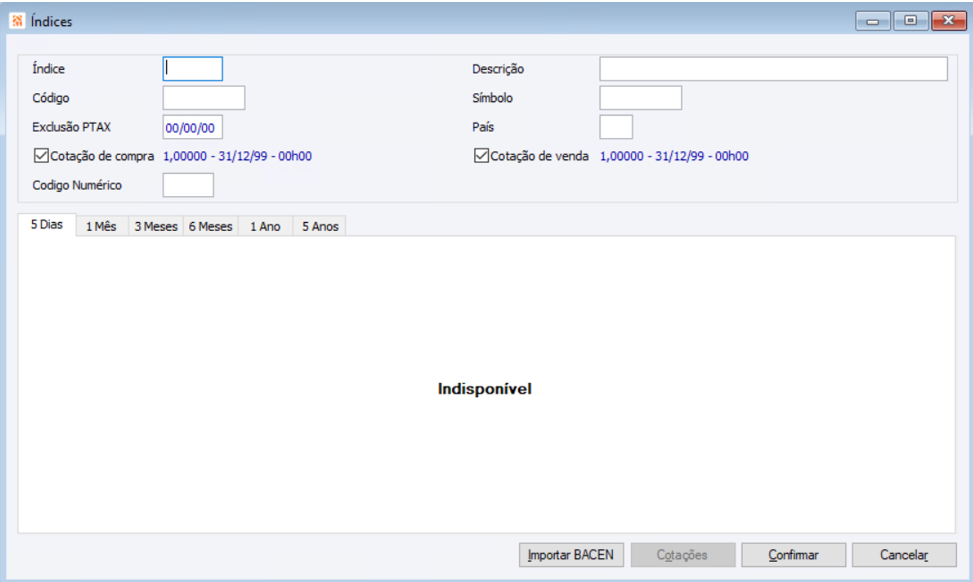Cancel the dialog with Cancelar
The image size is (973, 582).
(904, 555)
